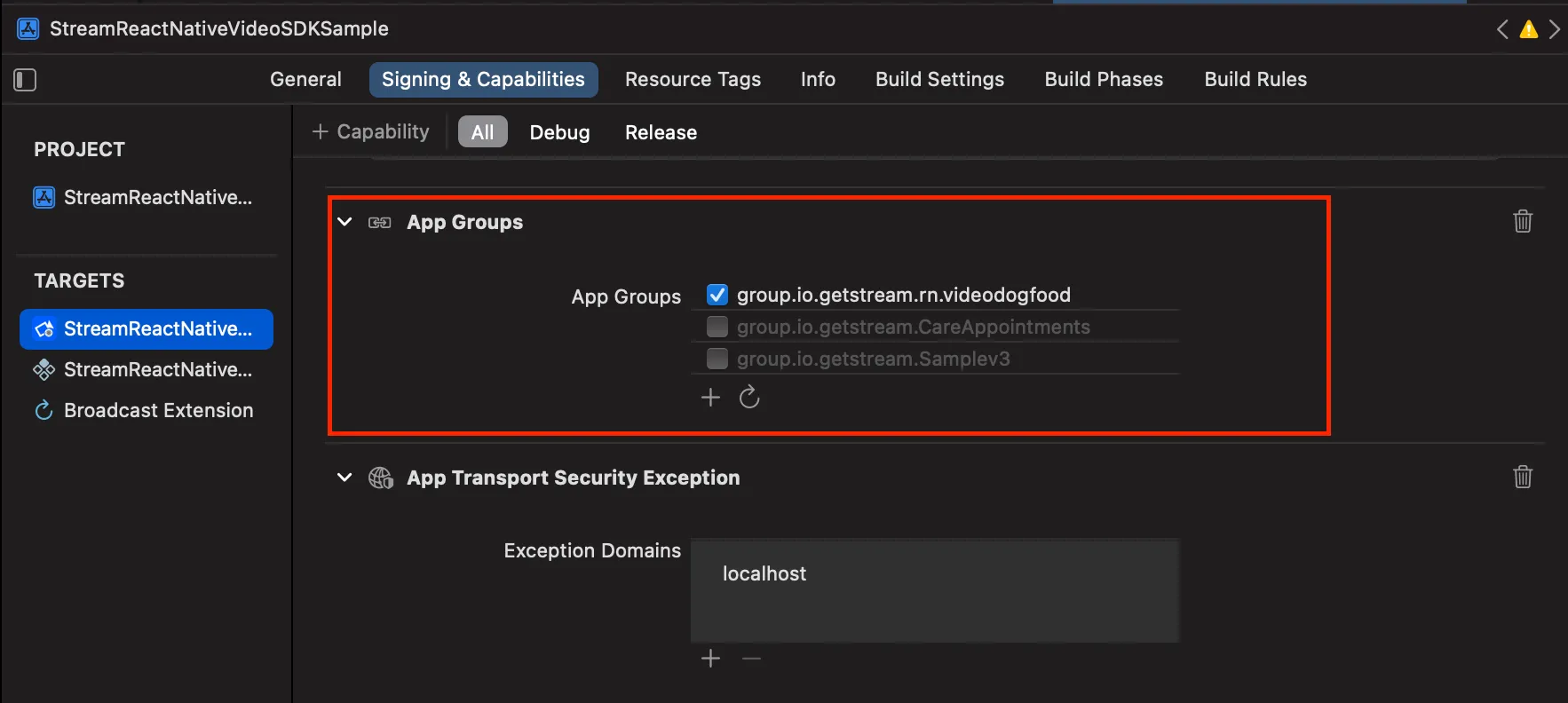
Task: Uncheck group.io.getstream.rn.videodogfood checkbox
Action: 717,295
